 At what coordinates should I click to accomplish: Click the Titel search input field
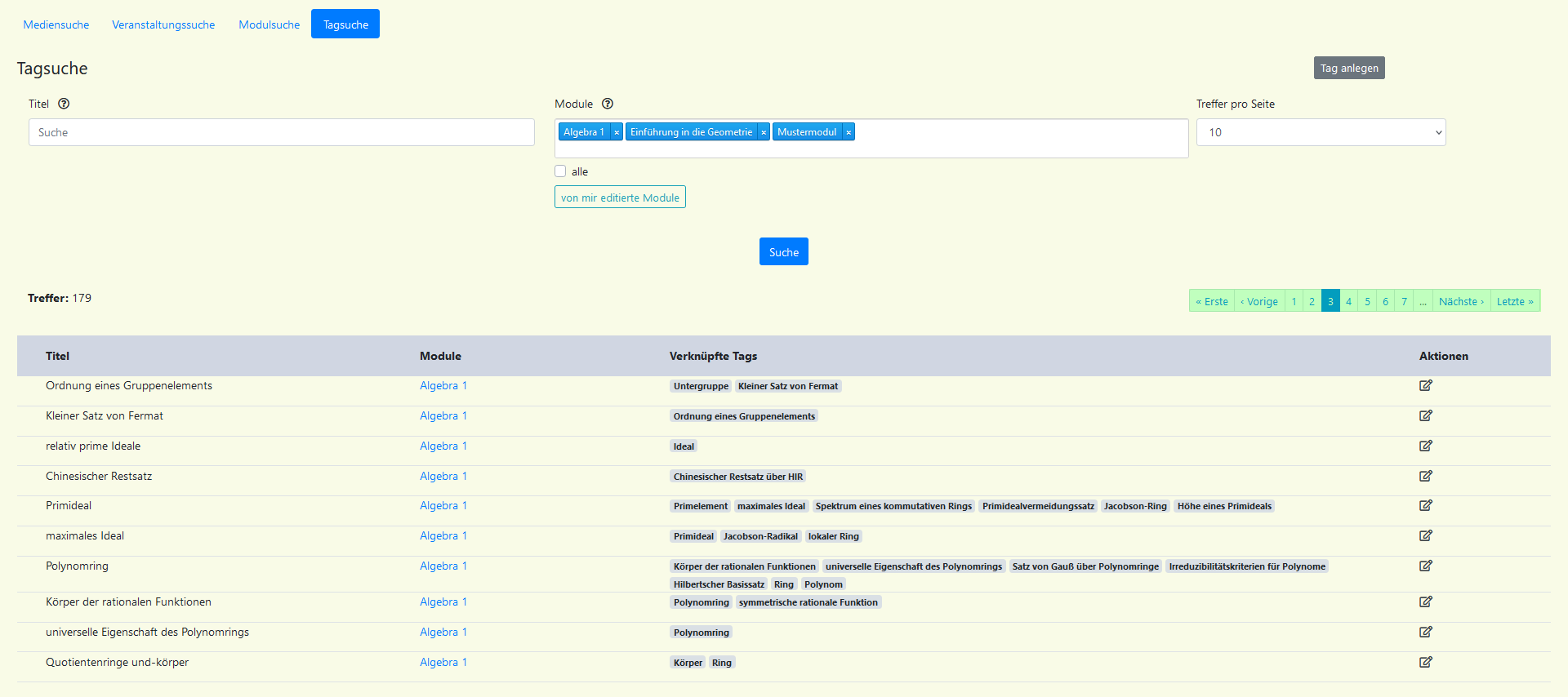point(281,132)
